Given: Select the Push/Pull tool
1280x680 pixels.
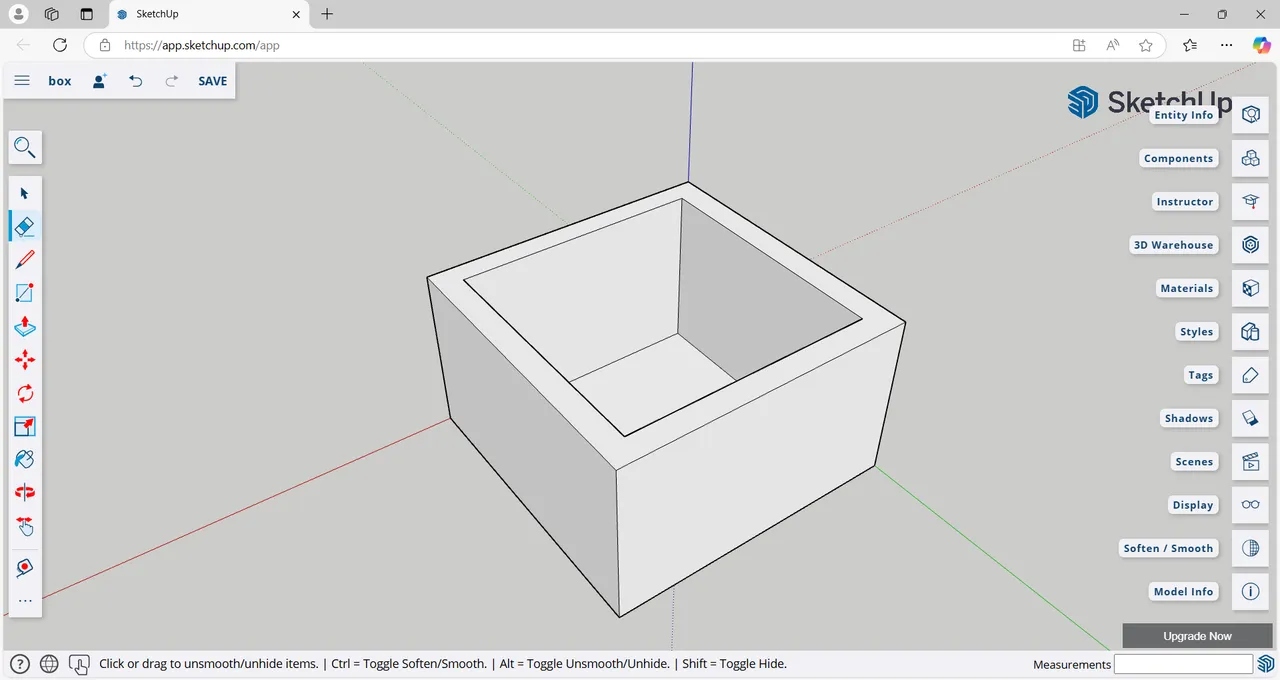Looking at the screenshot, I should (x=25, y=326).
